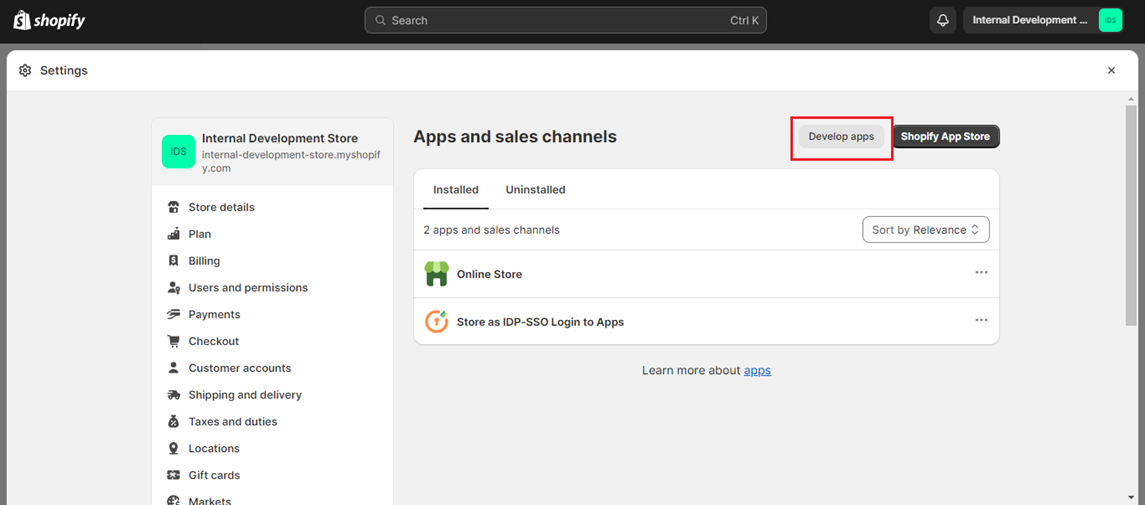Click the Locations pin icon
This screenshot has height=505, width=1145.
[174, 448]
